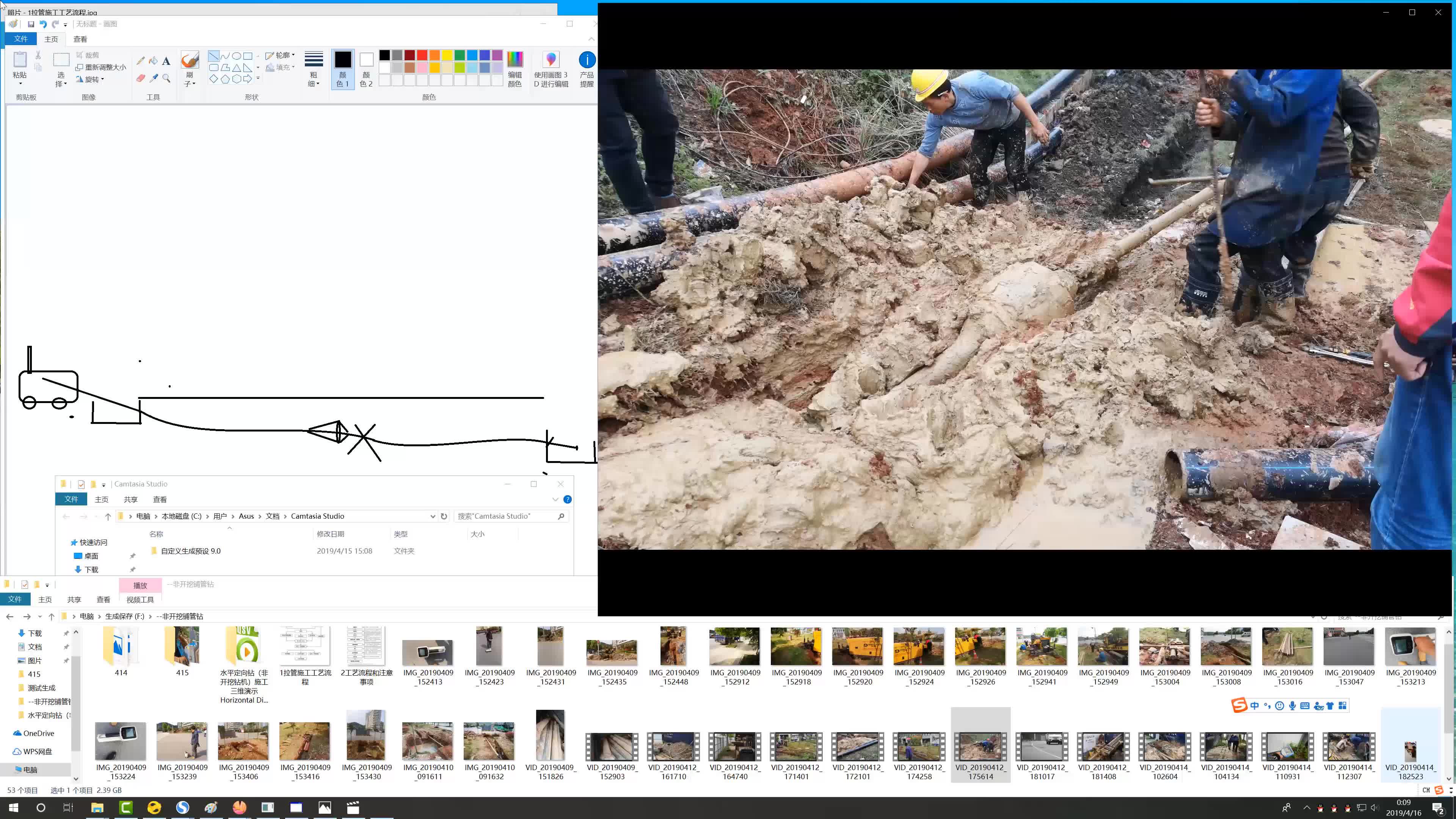Select the Text tool (A)
1456x819 pixels.
click(x=166, y=61)
